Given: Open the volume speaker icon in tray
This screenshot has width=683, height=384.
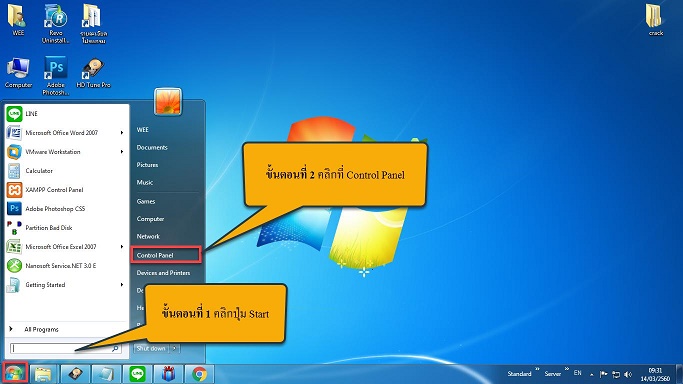Looking at the screenshot, I should (628, 374).
